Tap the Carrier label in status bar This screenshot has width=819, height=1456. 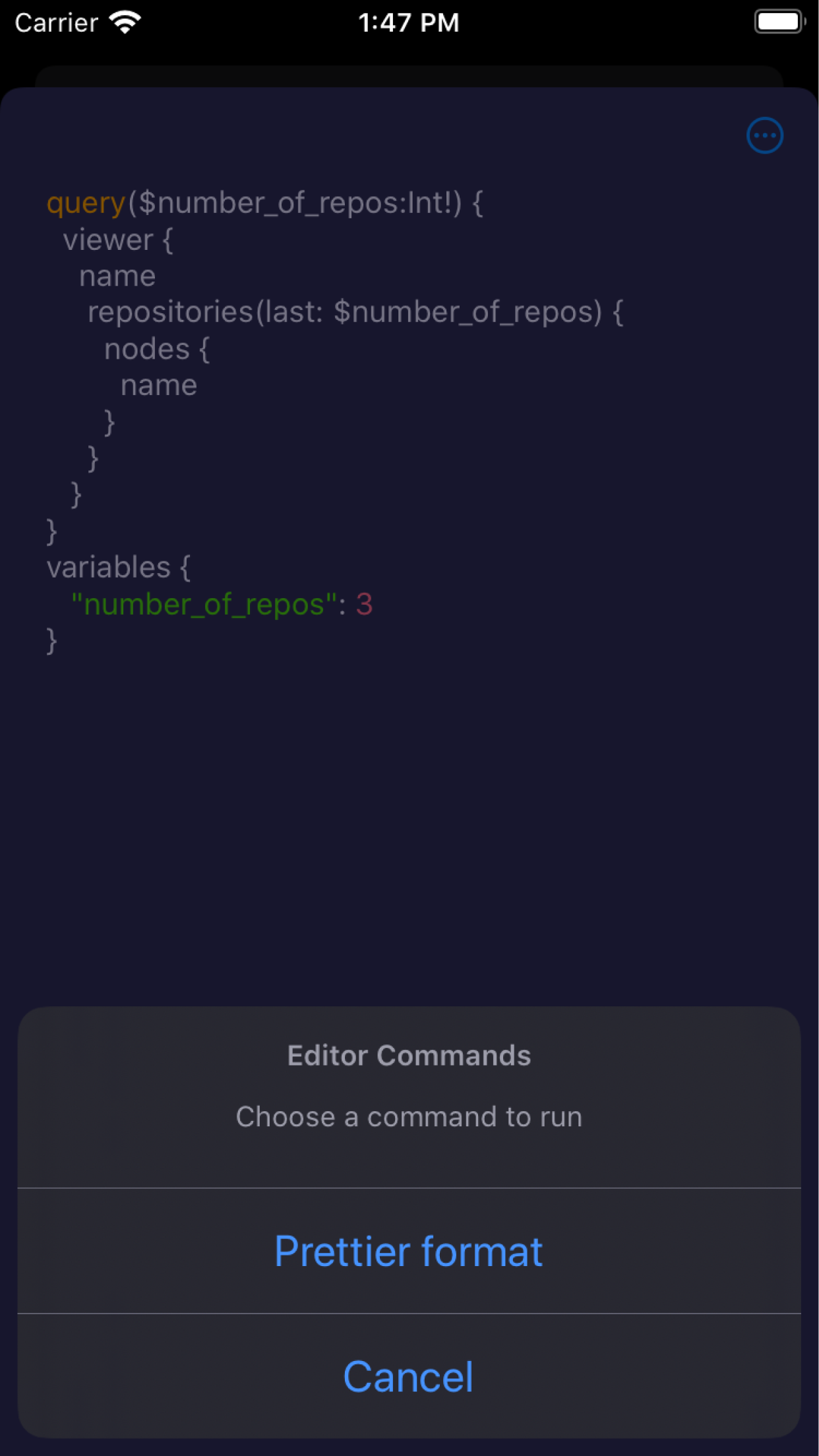click(x=55, y=22)
